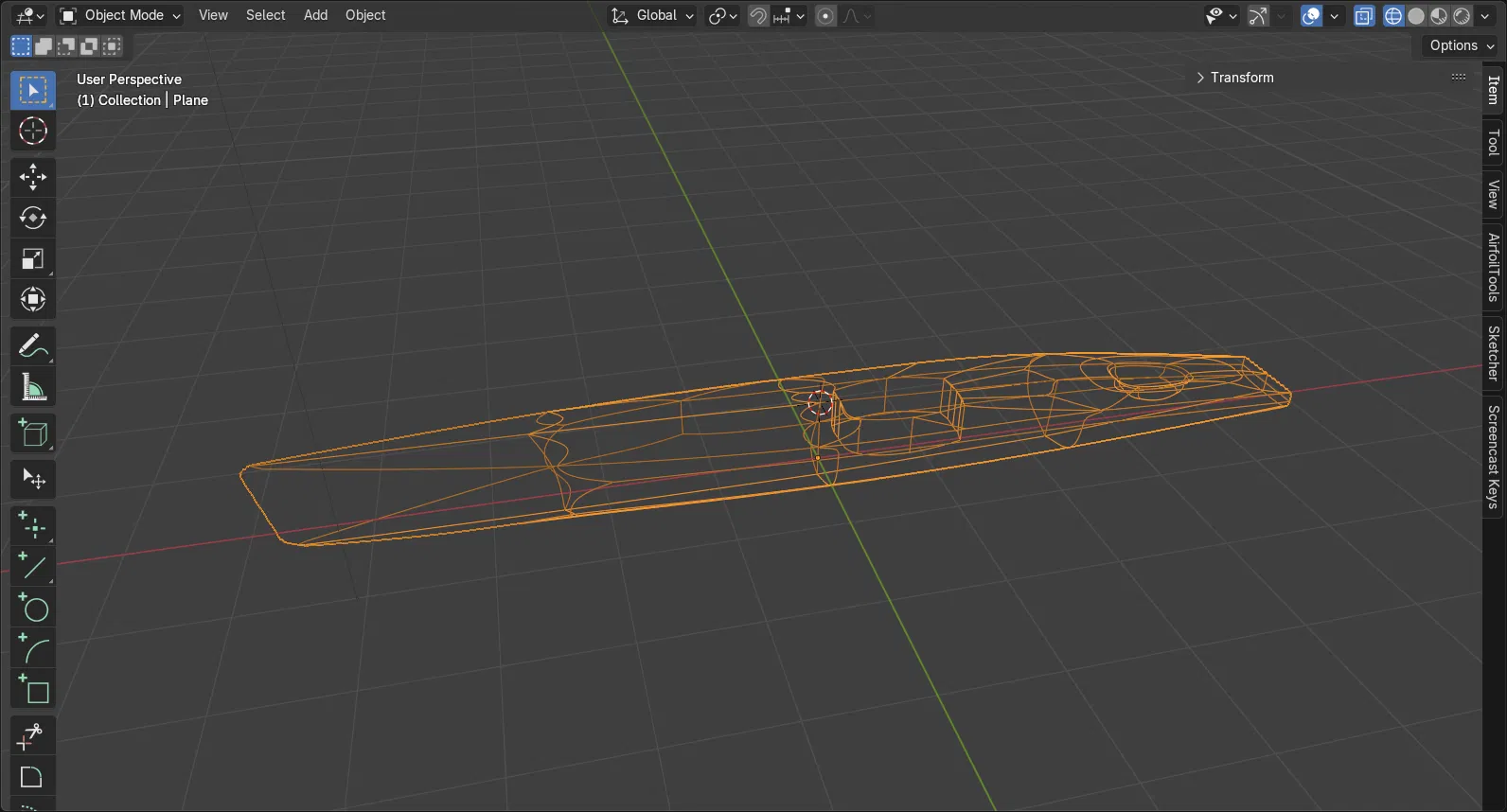Screen dimensions: 1507x812
Task: Activate the Add Cube tool
Action: (x=33, y=433)
